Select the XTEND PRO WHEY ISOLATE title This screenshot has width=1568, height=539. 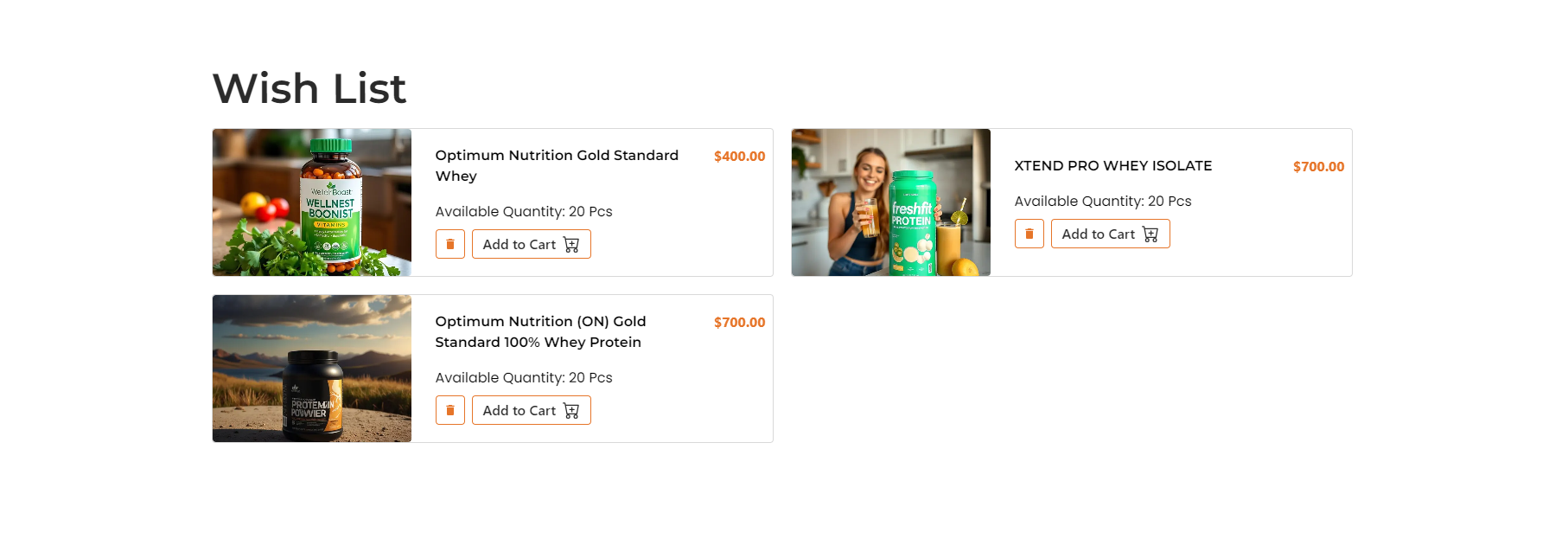[x=1113, y=165]
